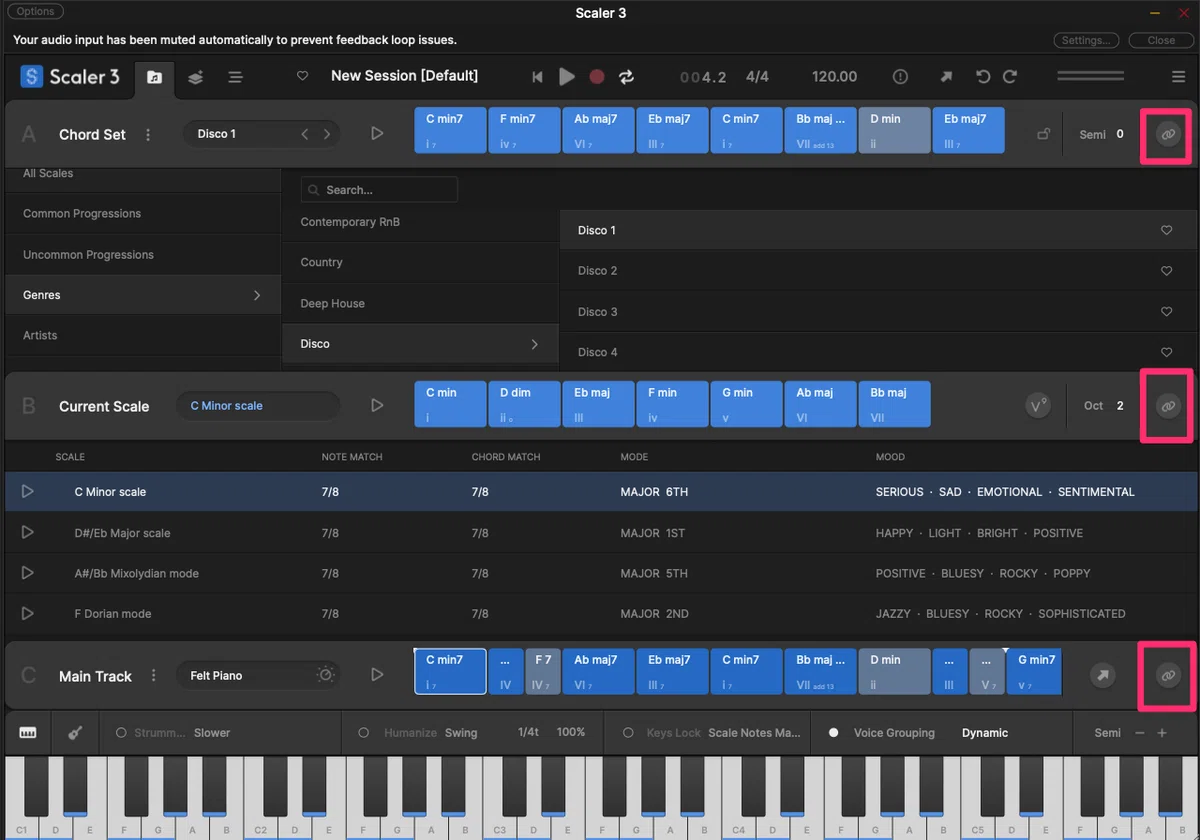Toggle the V° chord variation button
This screenshot has width=1200, height=840.
1038,406
